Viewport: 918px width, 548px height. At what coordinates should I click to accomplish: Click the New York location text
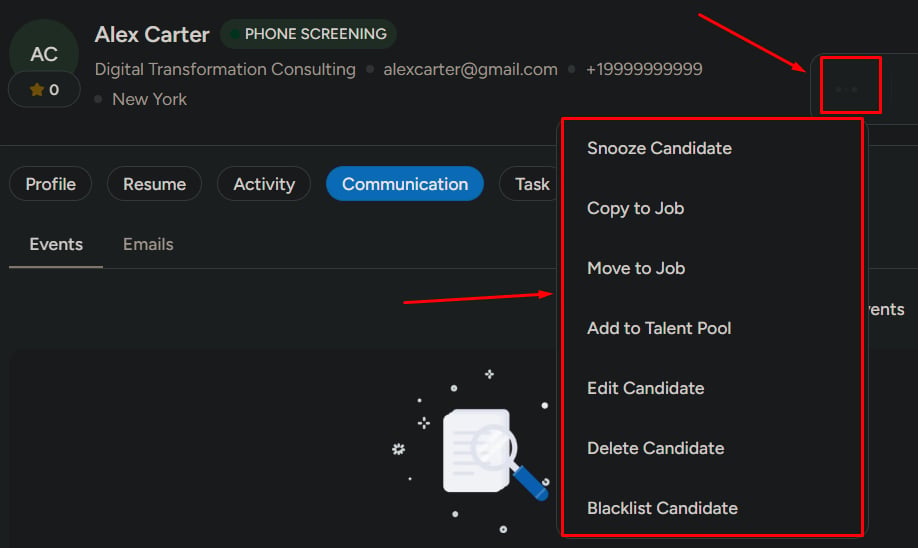149,99
